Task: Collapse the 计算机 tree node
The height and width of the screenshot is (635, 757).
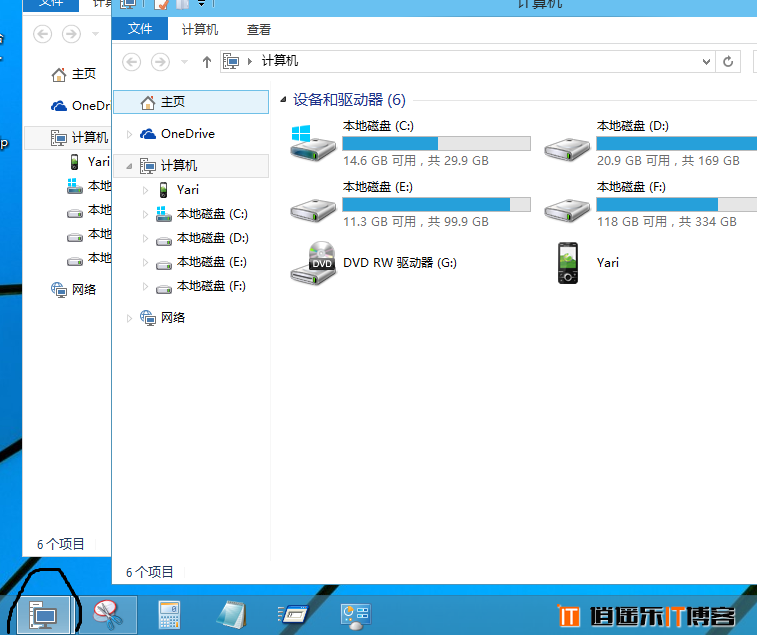Action: (129, 166)
